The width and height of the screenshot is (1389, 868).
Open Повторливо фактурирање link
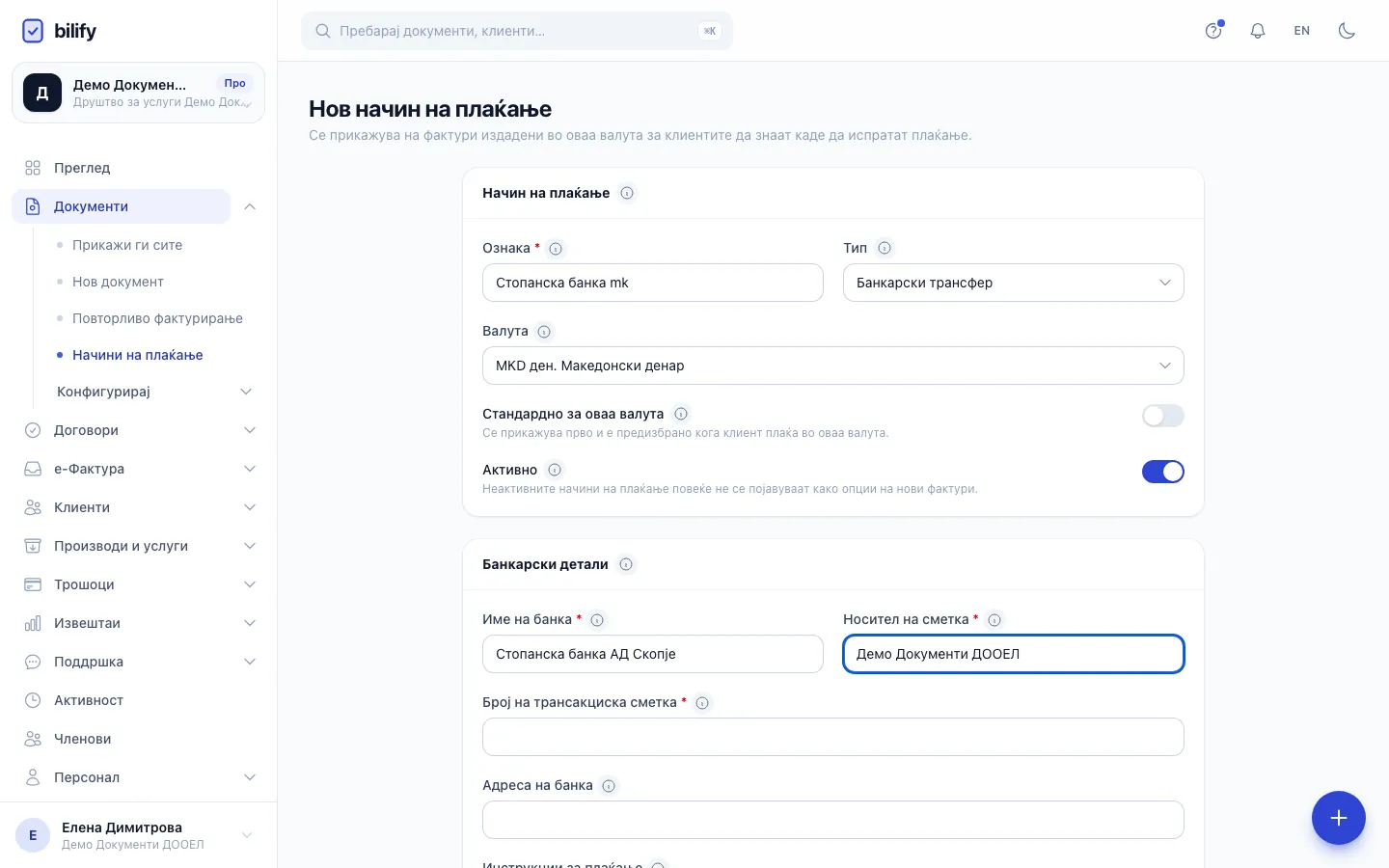click(157, 318)
